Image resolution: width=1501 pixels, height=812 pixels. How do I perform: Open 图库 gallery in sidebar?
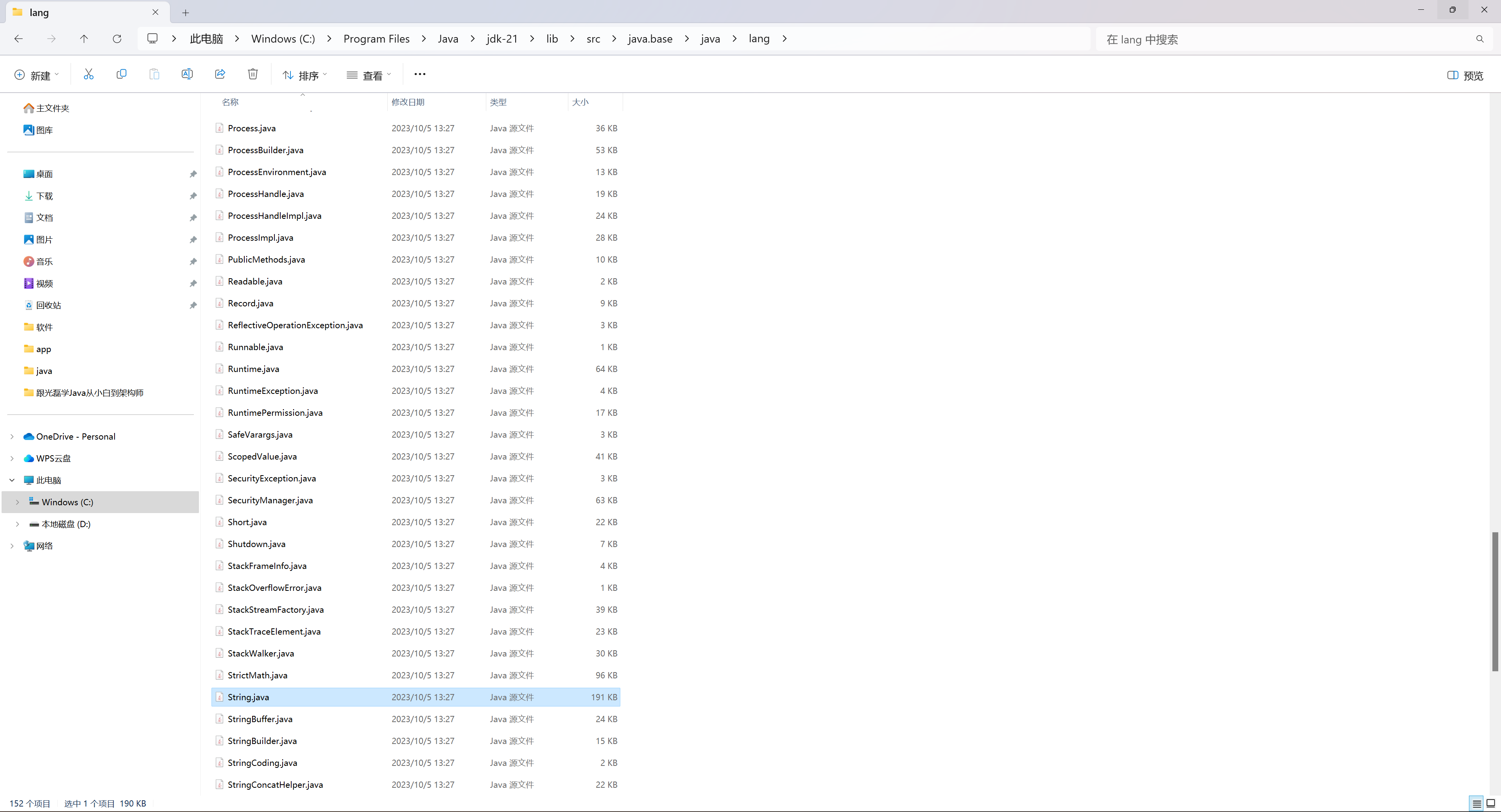click(x=38, y=131)
